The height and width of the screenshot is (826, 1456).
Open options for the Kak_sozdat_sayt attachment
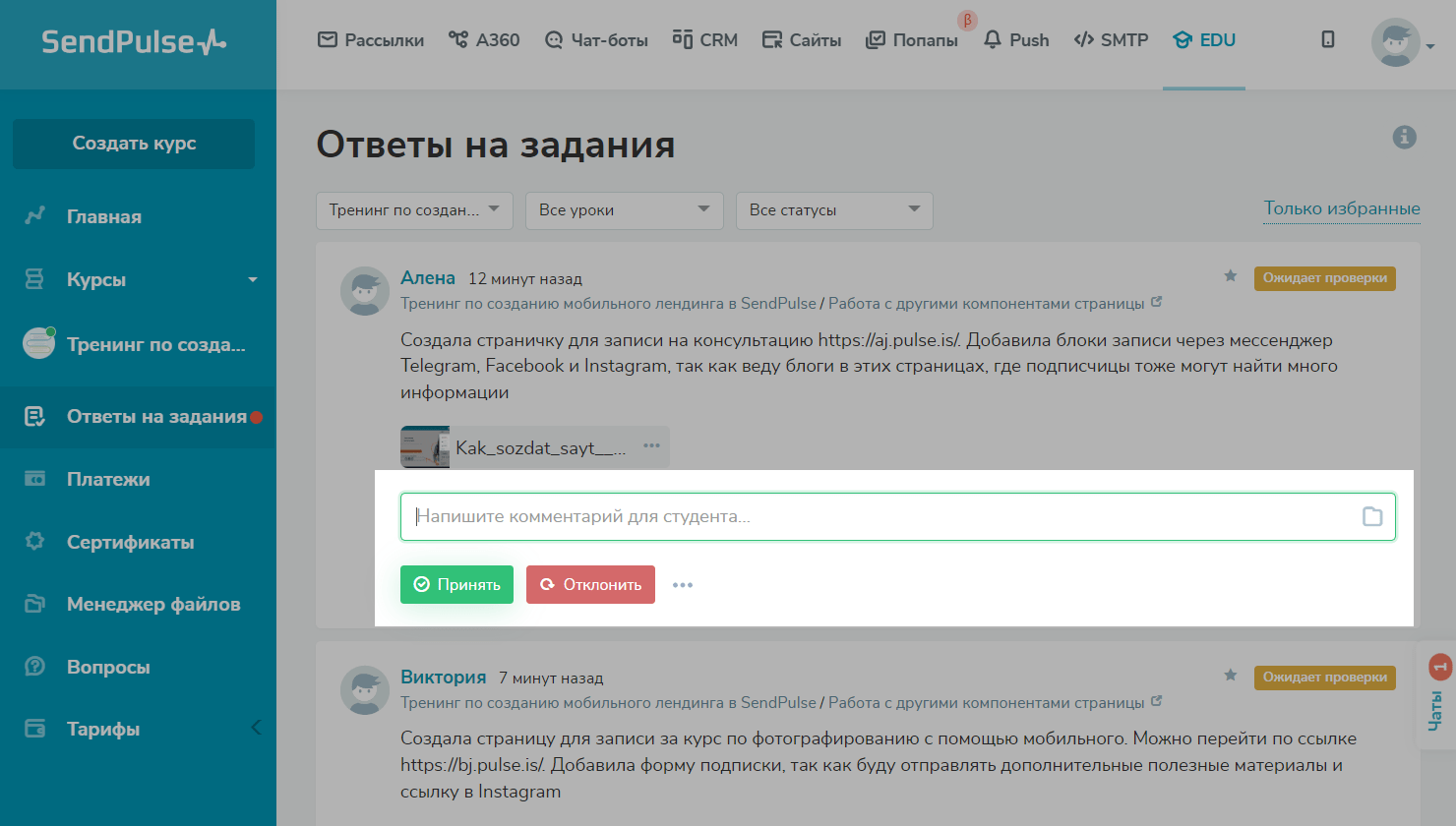pyautogui.click(x=651, y=446)
